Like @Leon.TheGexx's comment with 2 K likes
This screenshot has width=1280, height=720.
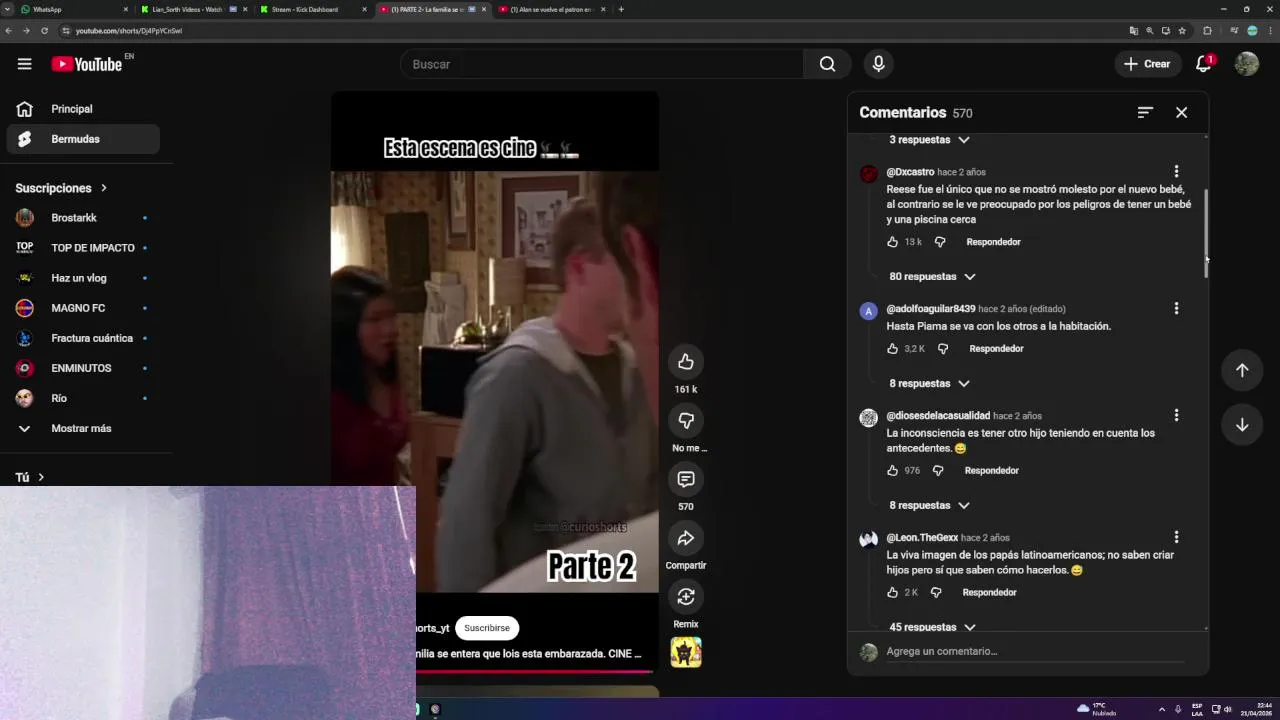pos(893,593)
